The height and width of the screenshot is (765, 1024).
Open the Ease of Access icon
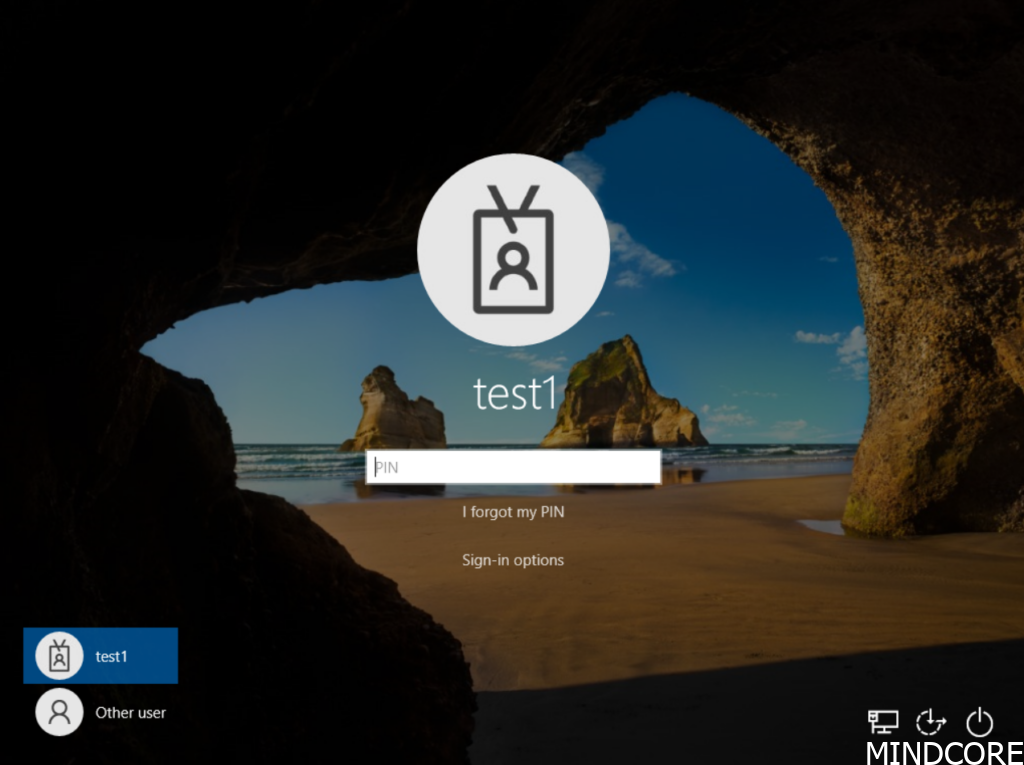tap(931, 721)
